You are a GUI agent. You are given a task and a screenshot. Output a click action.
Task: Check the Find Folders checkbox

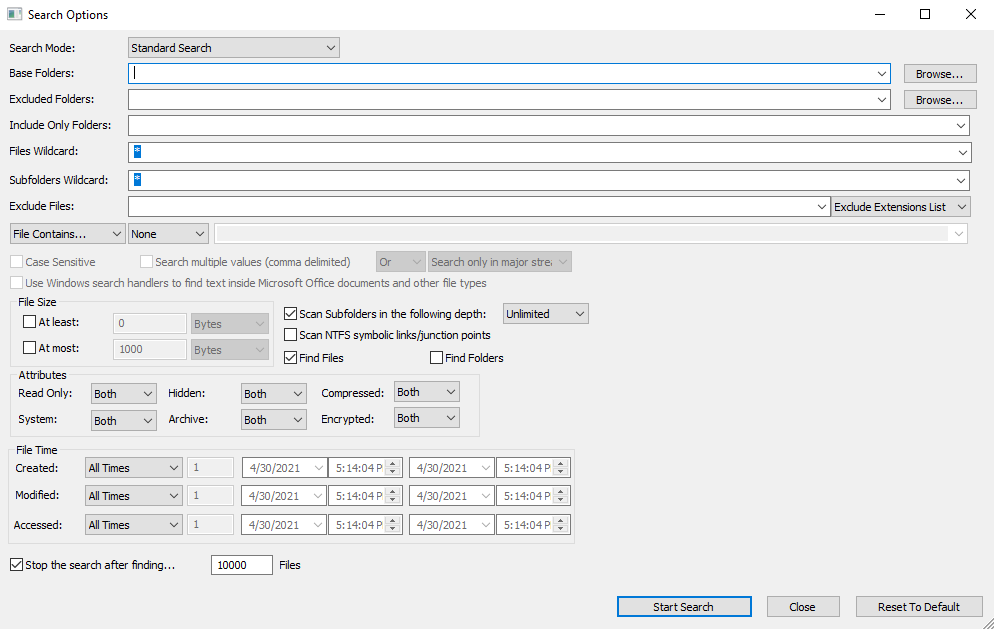pos(436,358)
